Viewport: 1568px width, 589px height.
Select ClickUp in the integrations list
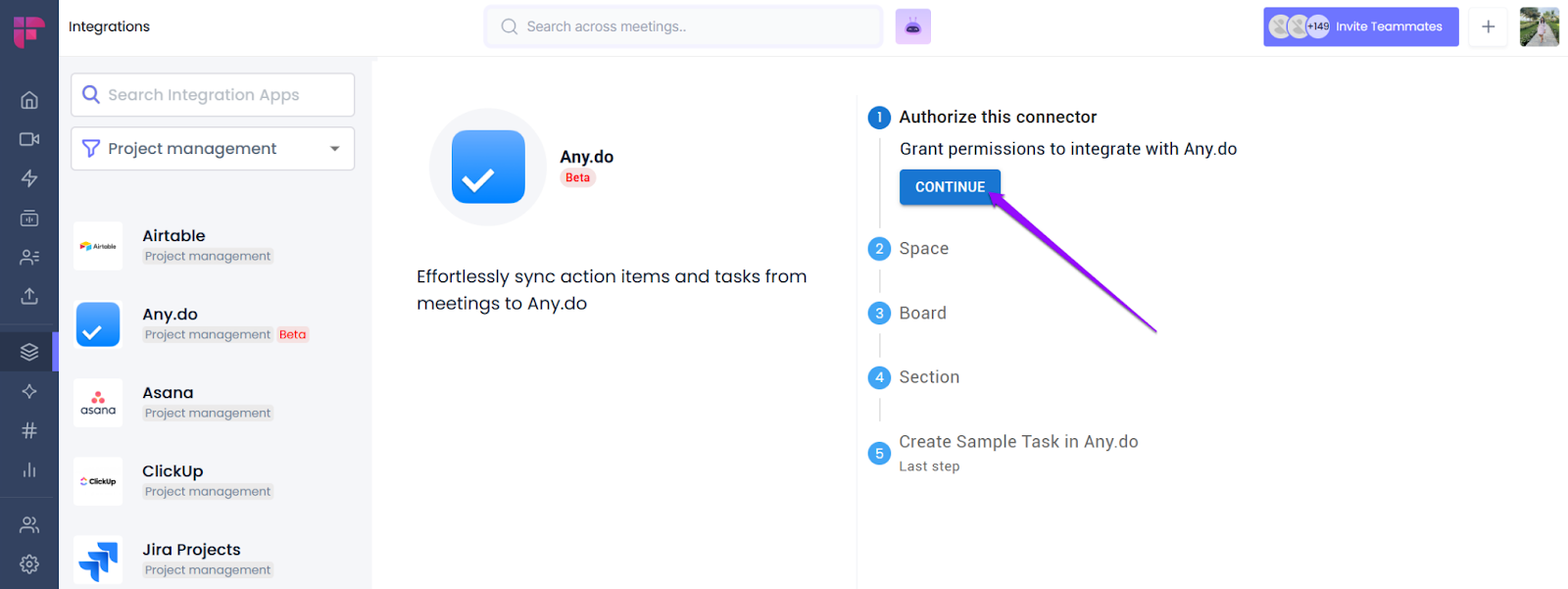[213, 480]
